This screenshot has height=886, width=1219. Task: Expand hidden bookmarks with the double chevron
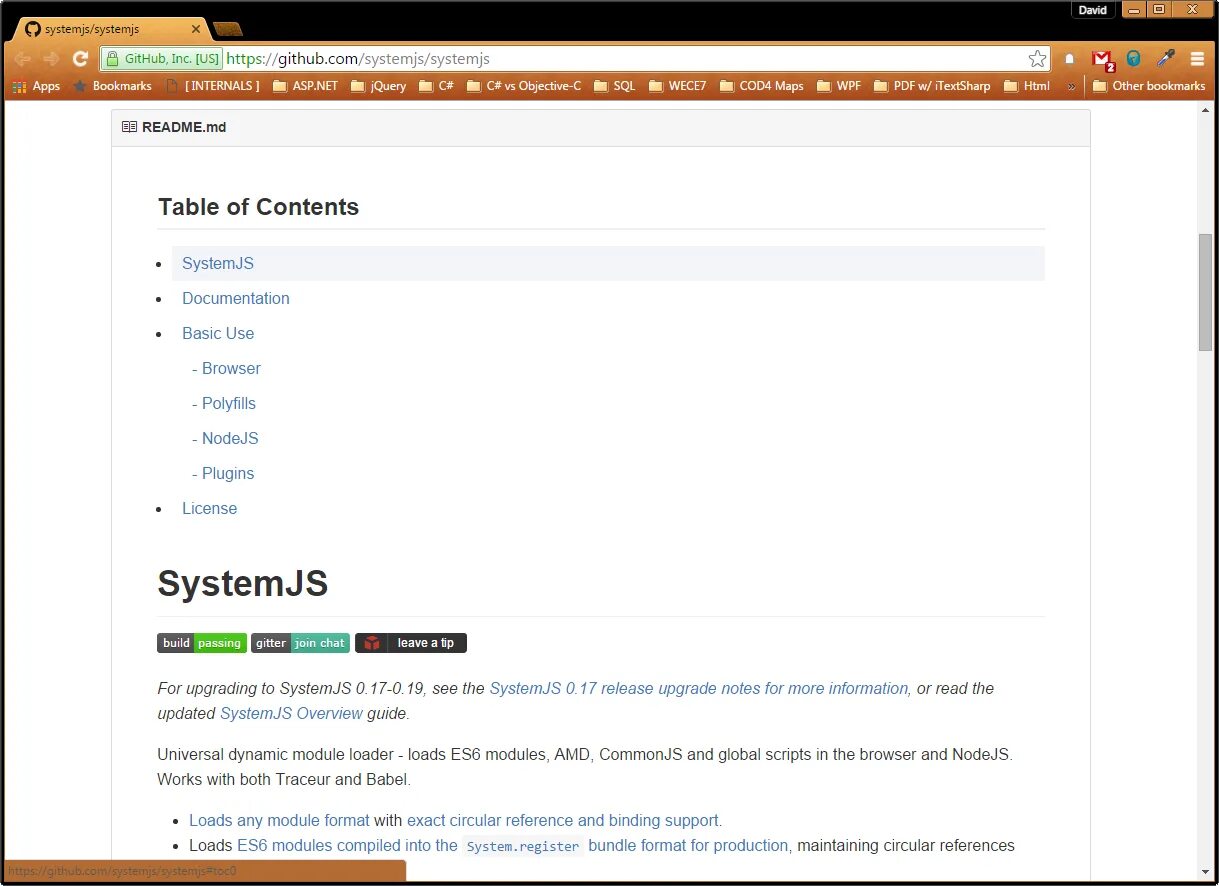point(1071,86)
